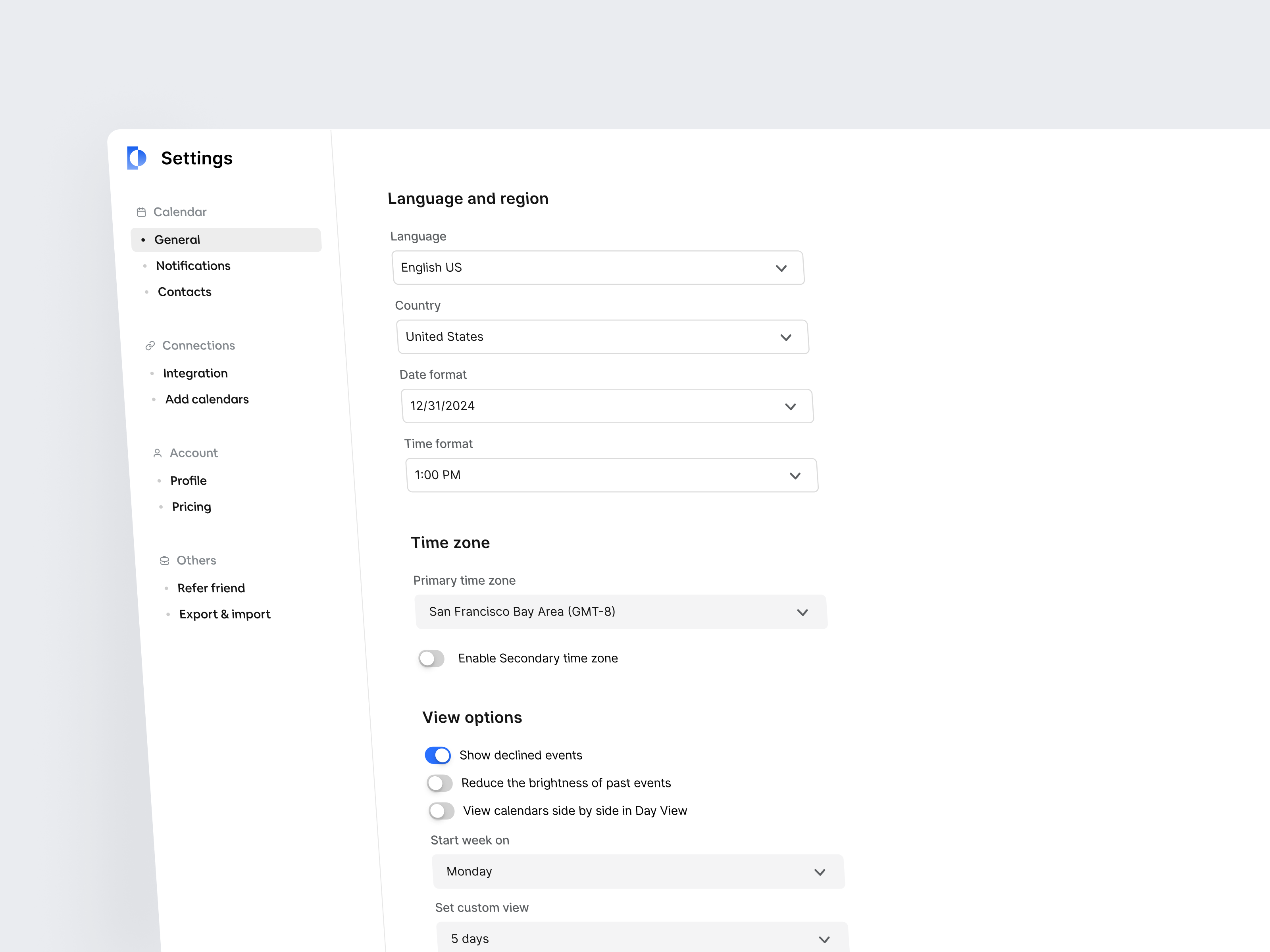Open Export & import settings

tap(225, 614)
